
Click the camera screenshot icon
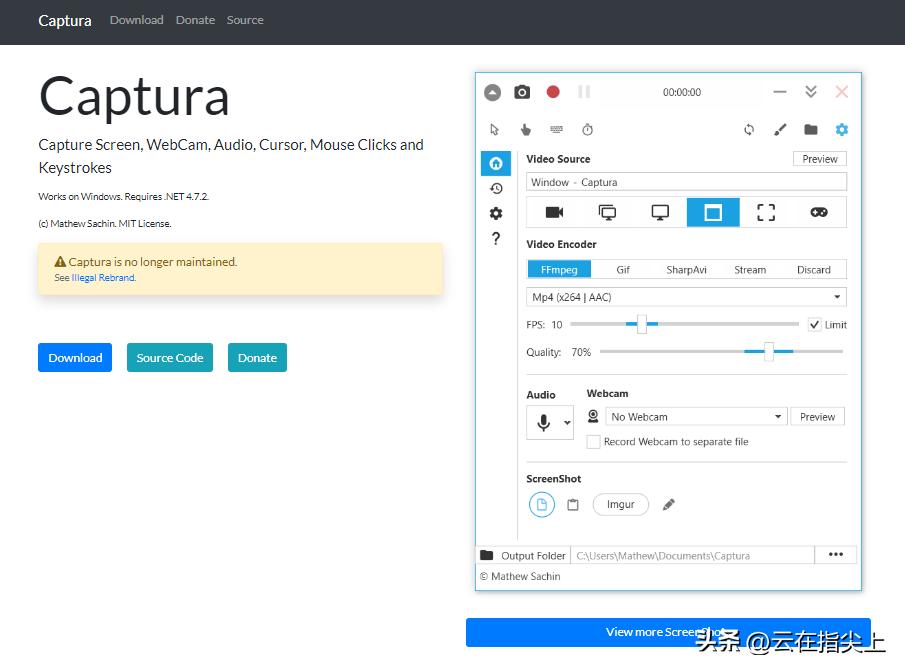(x=522, y=92)
